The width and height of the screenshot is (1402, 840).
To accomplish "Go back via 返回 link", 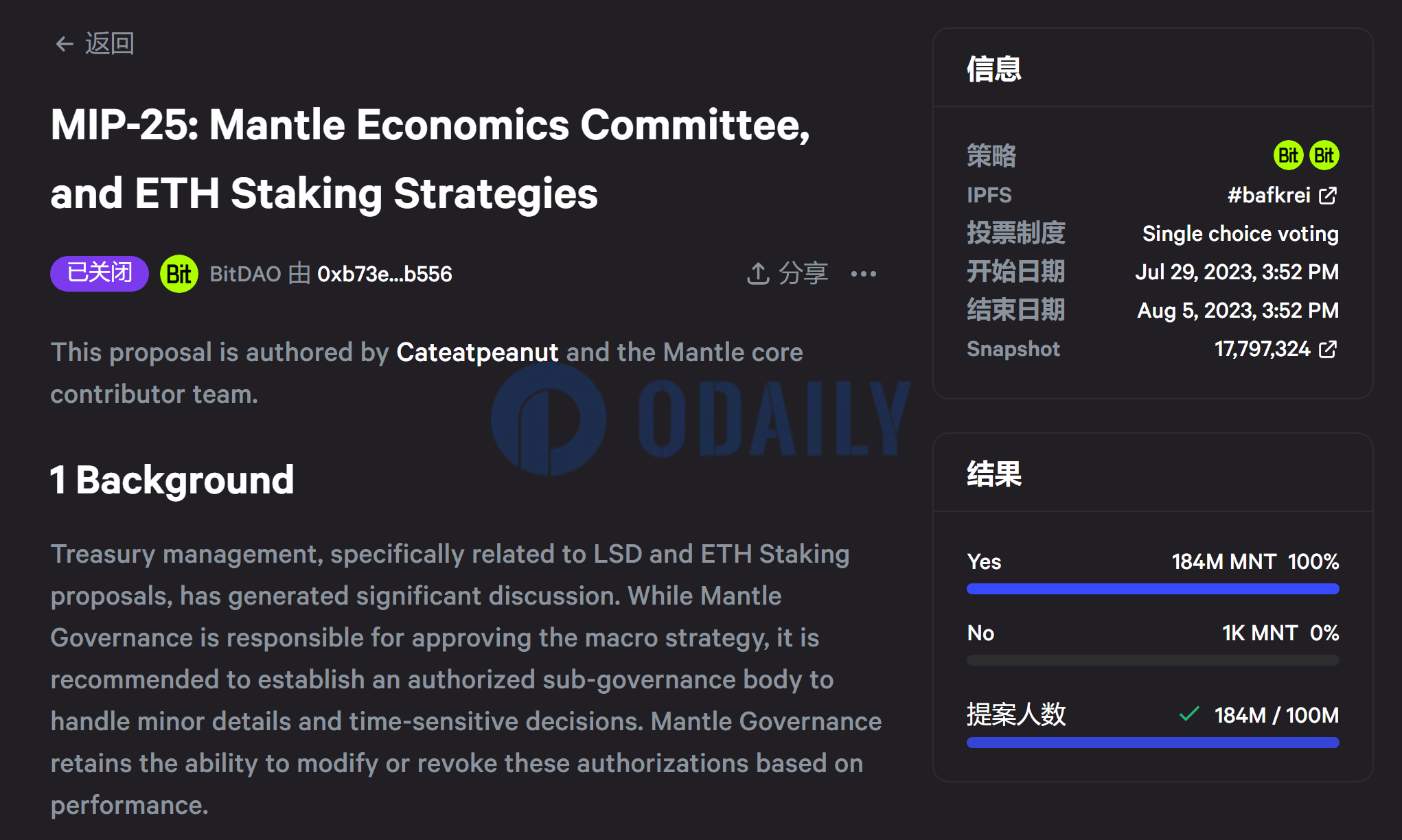I will [95, 44].
